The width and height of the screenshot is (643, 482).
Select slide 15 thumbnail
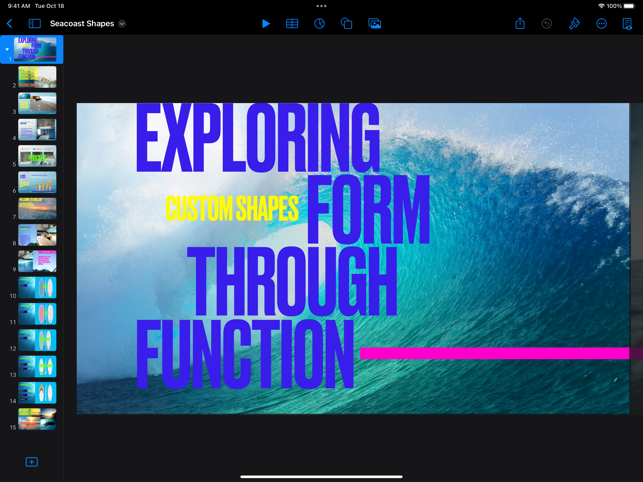(37, 418)
